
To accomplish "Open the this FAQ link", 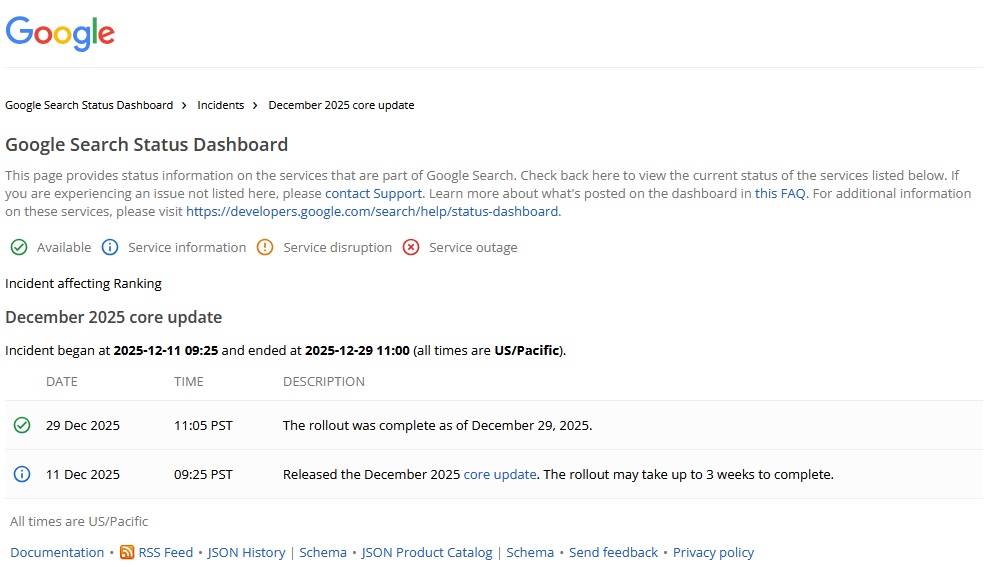I will [x=780, y=193].
